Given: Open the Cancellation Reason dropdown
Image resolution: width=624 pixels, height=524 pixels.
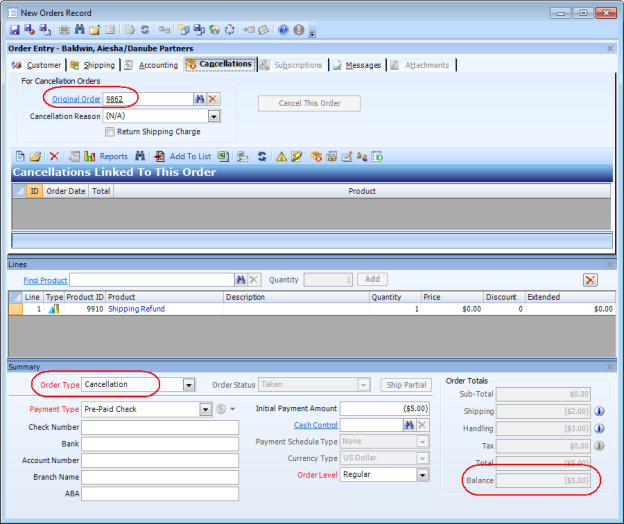Looking at the screenshot, I should click(x=214, y=117).
